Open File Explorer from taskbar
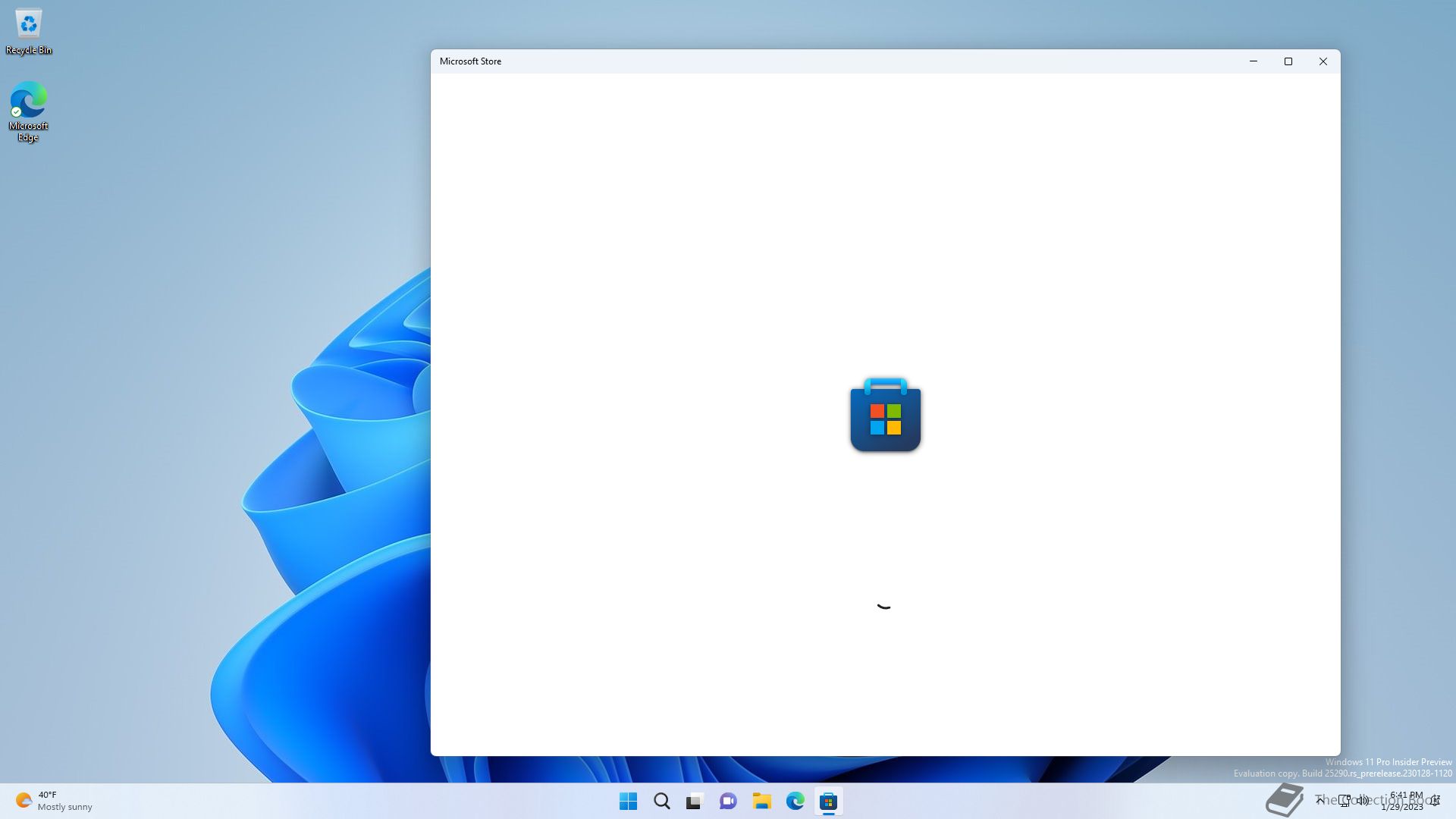1456x819 pixels. (761, 801)
